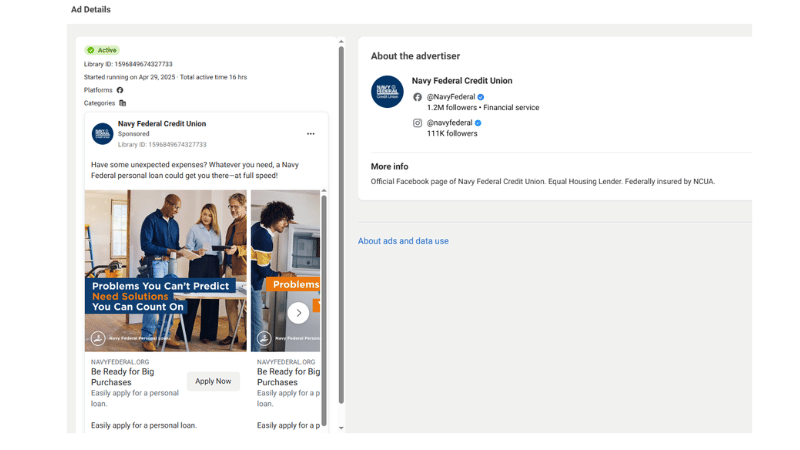Click the next arrow on the ad carousel
This screenshot has height=450, width=800.
(298, 313)
